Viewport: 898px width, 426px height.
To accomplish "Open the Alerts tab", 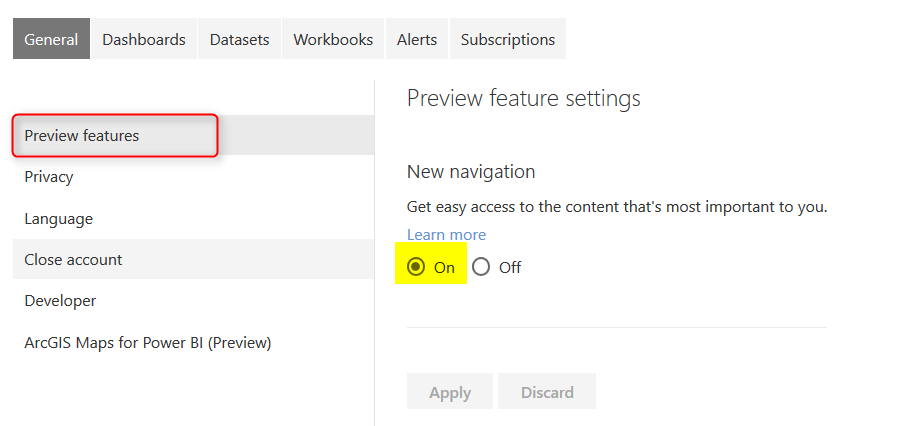I will tap(417, 39).
